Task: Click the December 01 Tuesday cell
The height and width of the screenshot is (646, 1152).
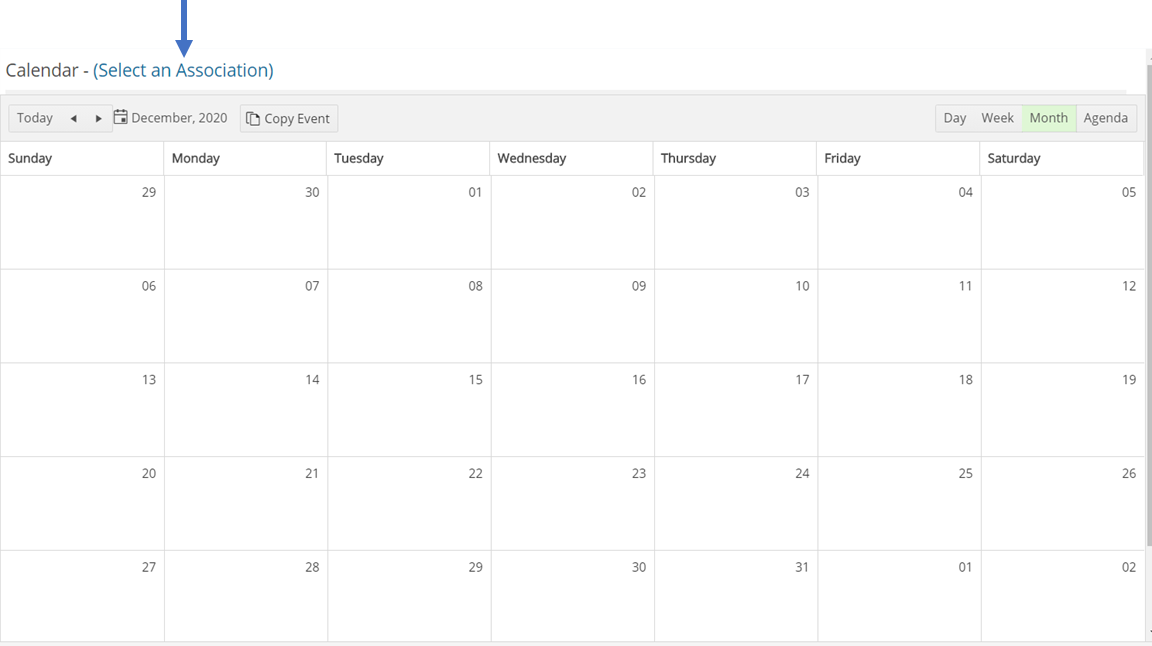Action: [x=408, y=222]
